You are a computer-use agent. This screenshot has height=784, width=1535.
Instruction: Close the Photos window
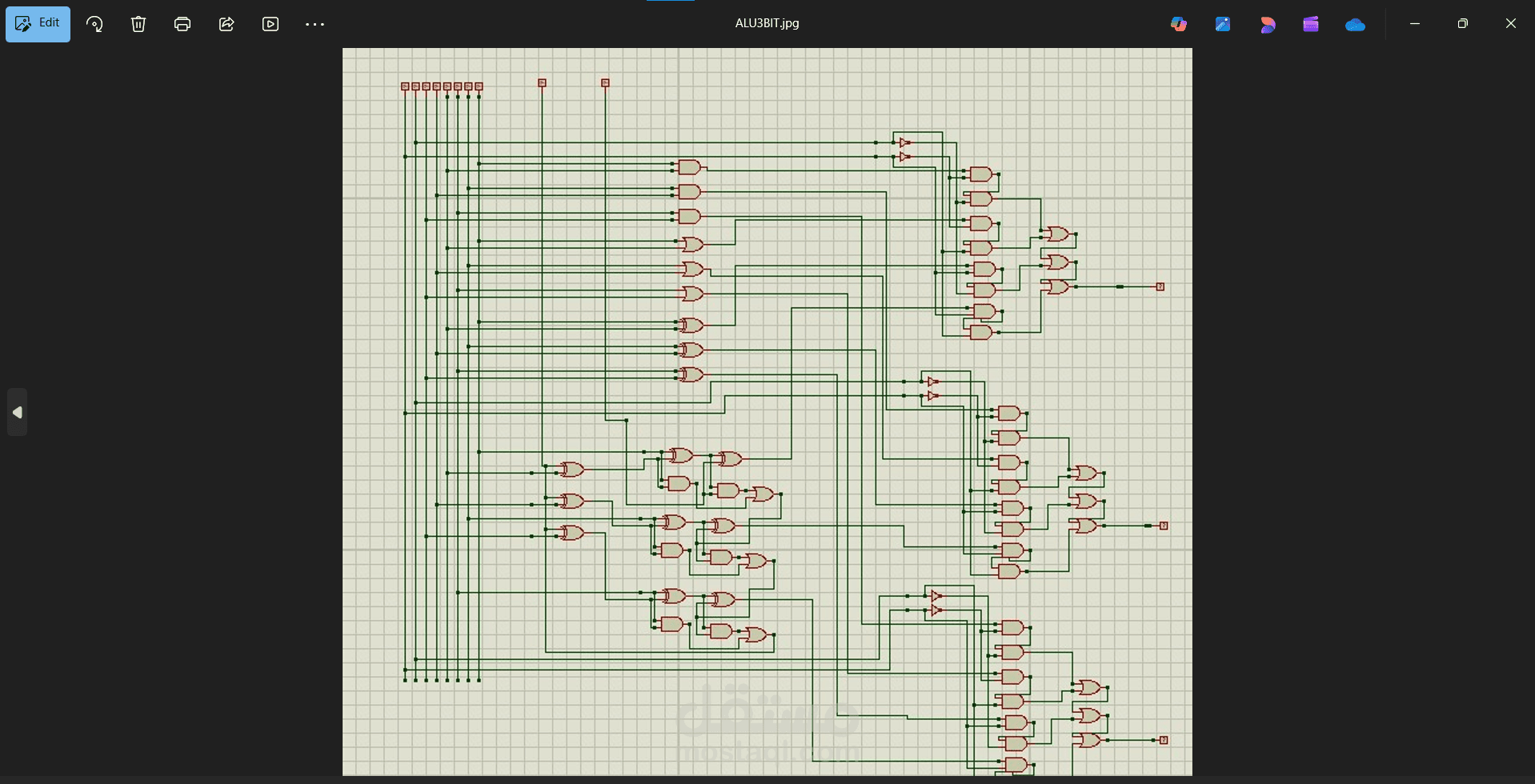[x=1511, y=23]
